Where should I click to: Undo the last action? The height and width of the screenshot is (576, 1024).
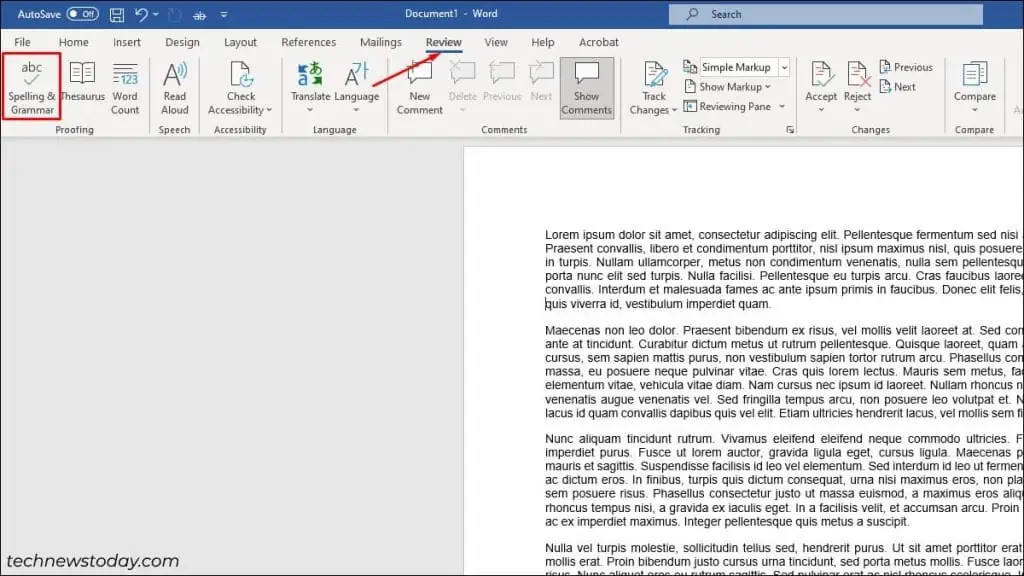(x=141, y=14)
